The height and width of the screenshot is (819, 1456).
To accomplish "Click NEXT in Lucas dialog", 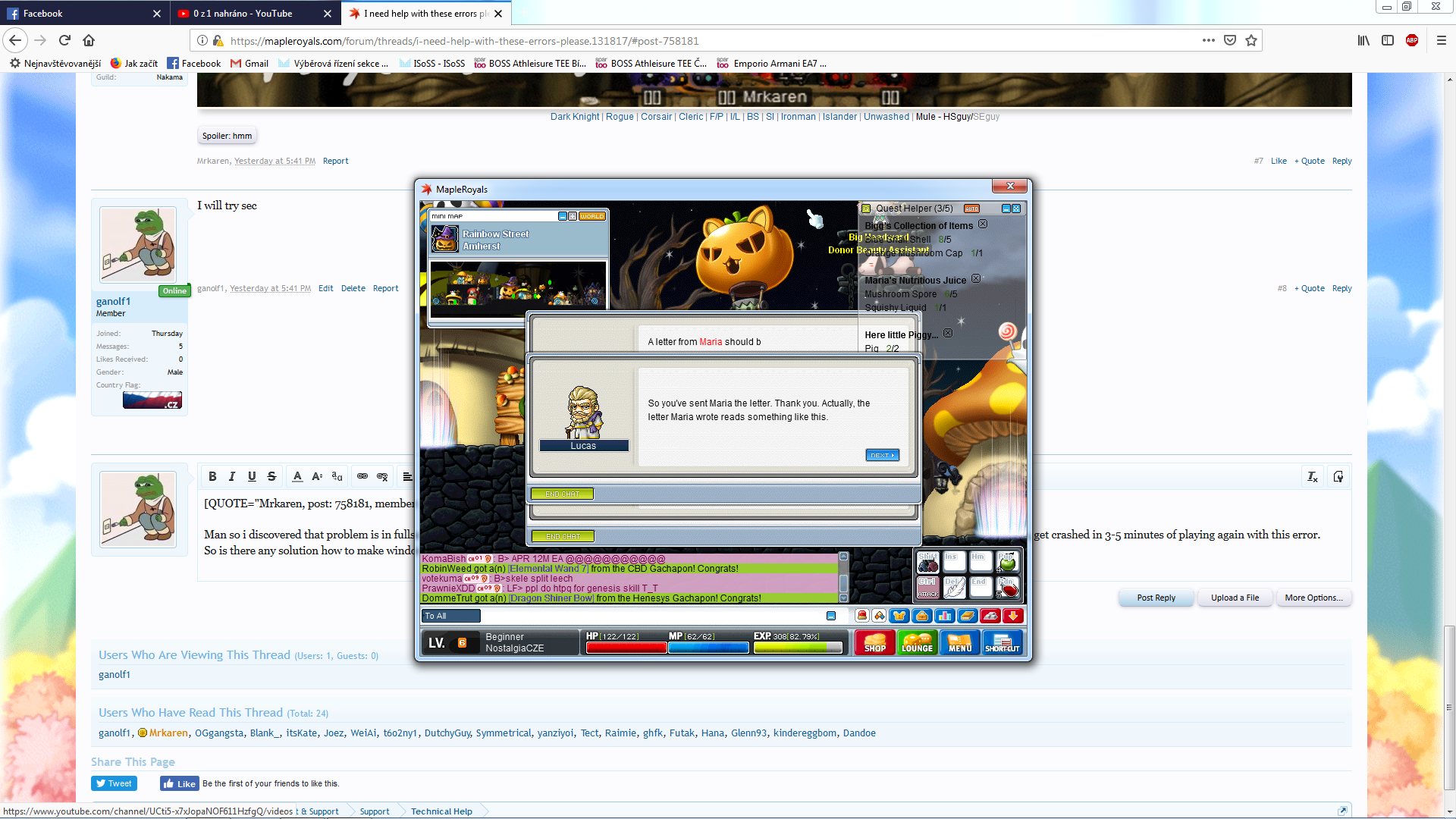I will click(882, 455).
